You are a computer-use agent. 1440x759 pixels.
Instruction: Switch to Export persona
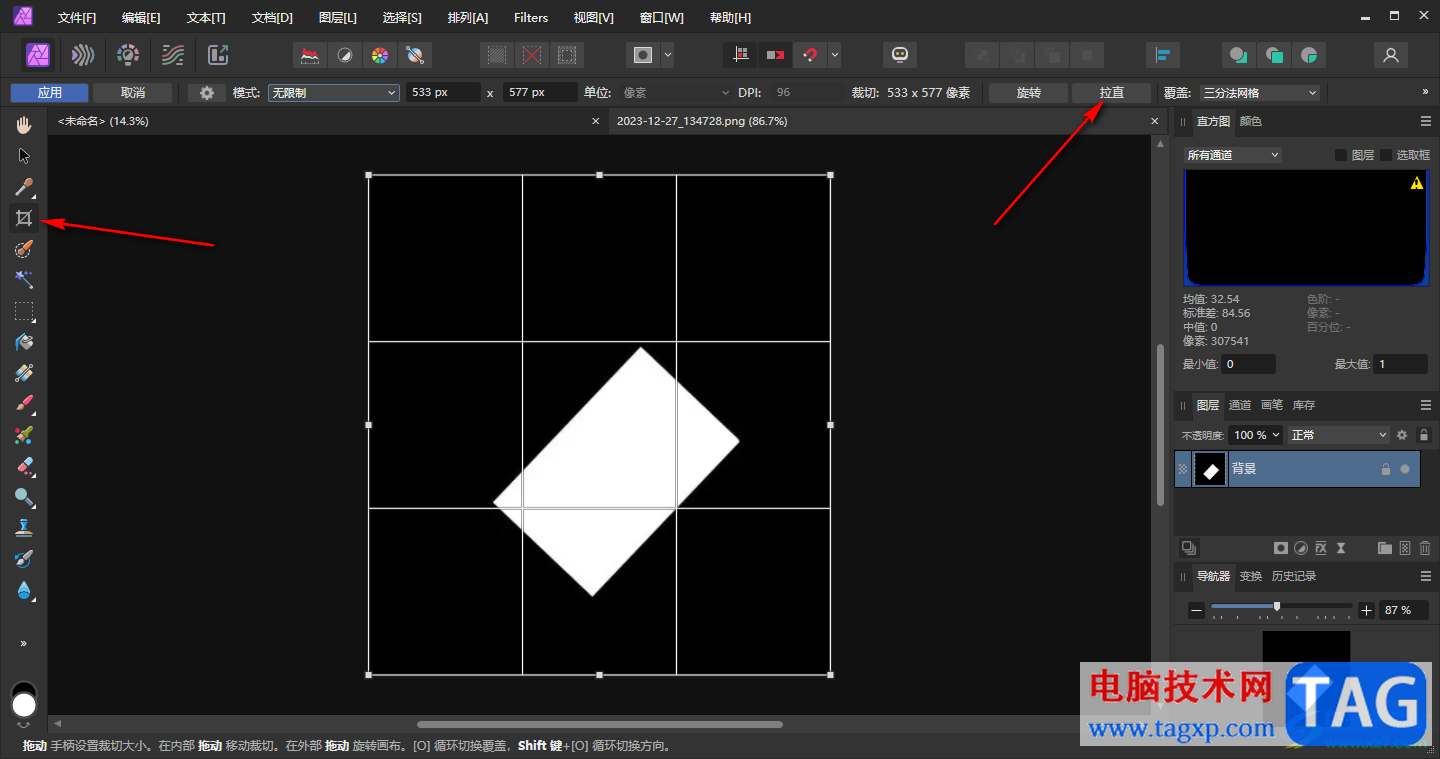[x=218, y=55]
